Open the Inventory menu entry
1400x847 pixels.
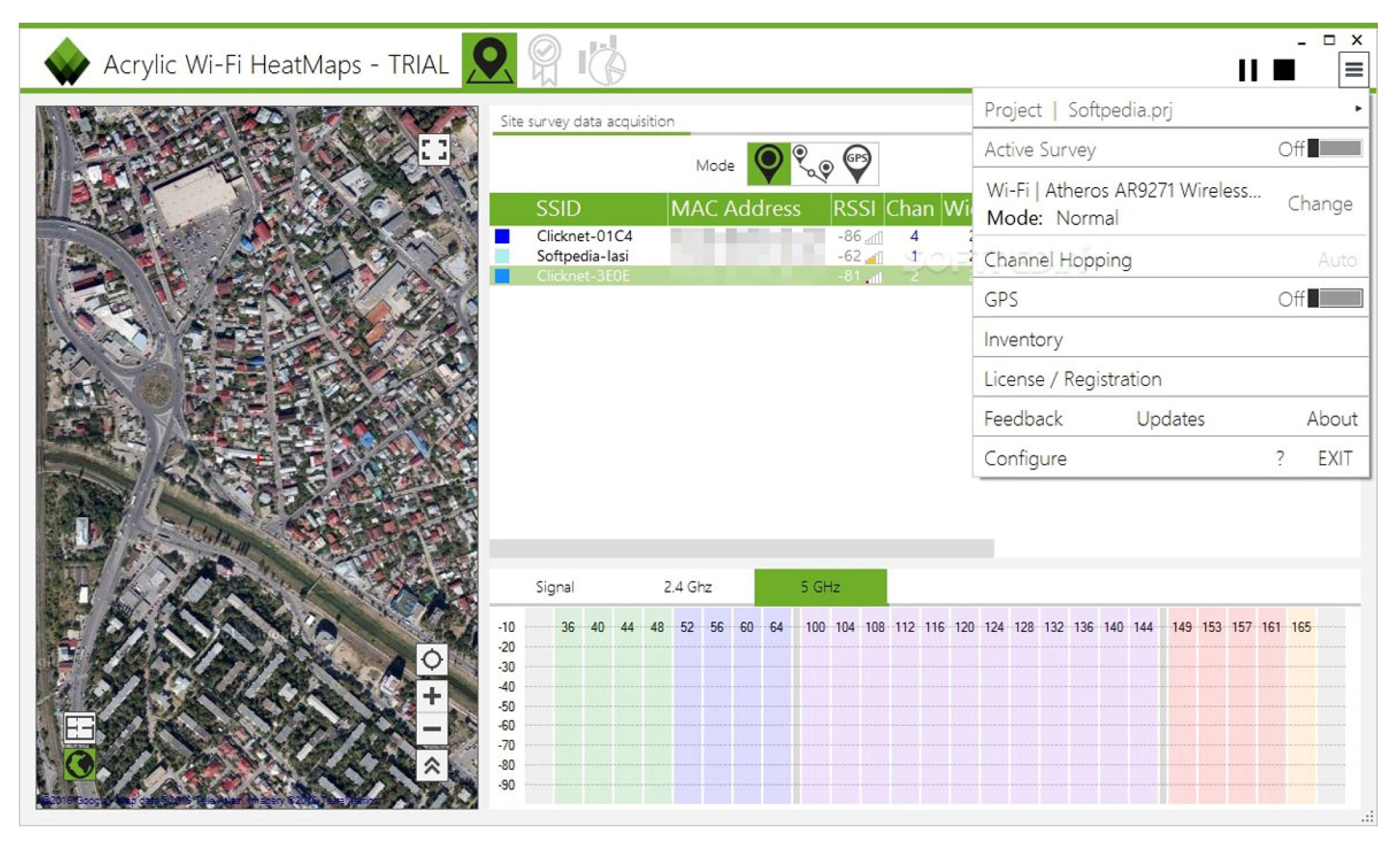pyautogui.click(x=1171, y=339)
